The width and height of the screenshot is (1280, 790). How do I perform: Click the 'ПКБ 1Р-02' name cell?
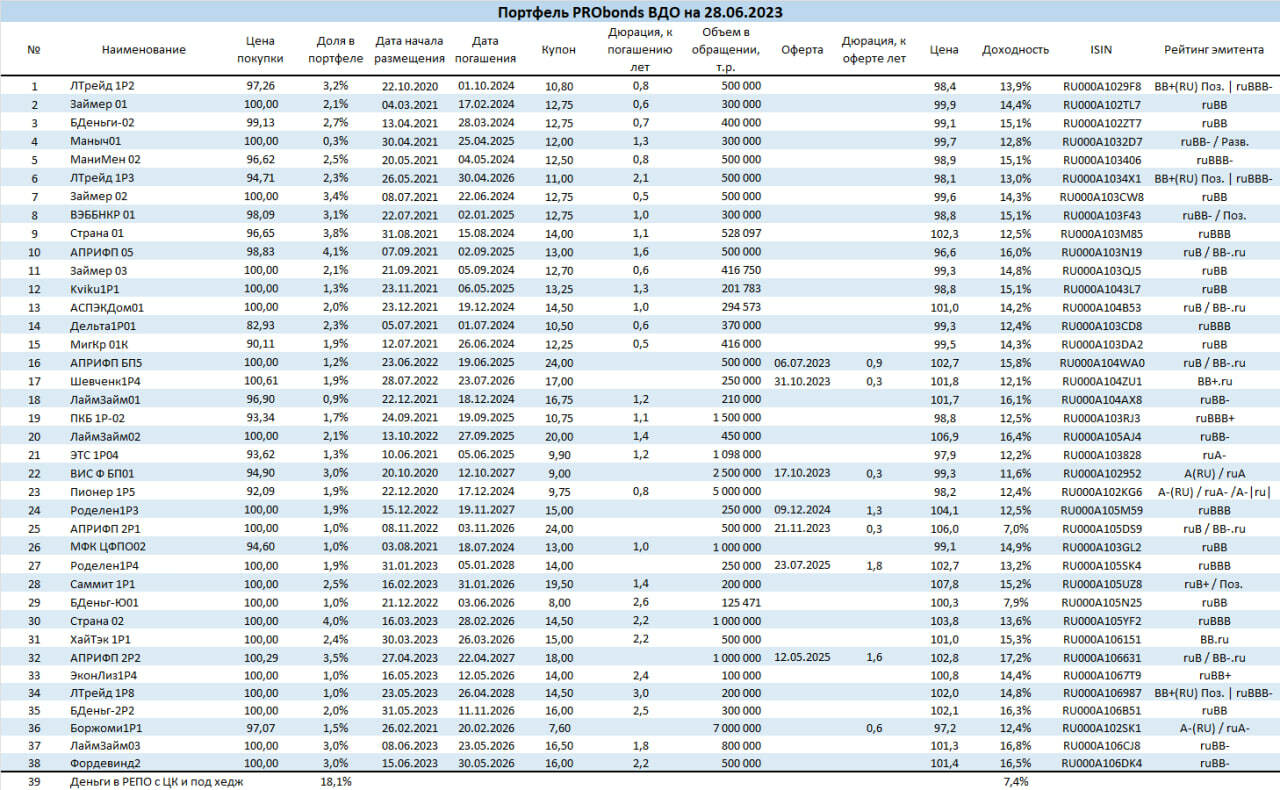tap(98, 418)
